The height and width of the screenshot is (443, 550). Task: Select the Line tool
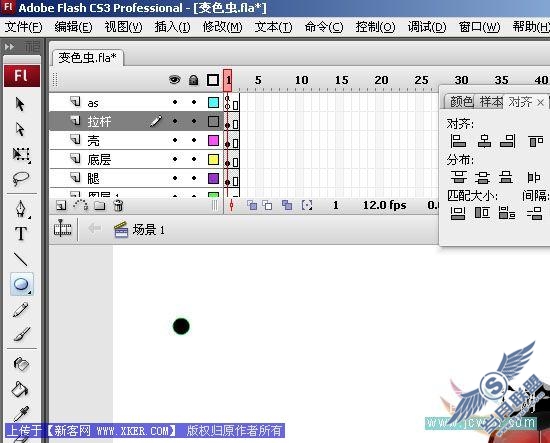click(20, 259)
